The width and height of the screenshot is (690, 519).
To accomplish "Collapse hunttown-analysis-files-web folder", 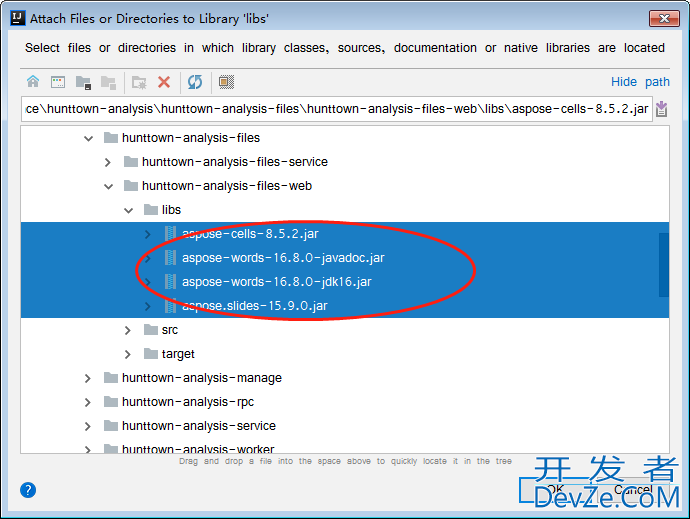I will [108, 186].
